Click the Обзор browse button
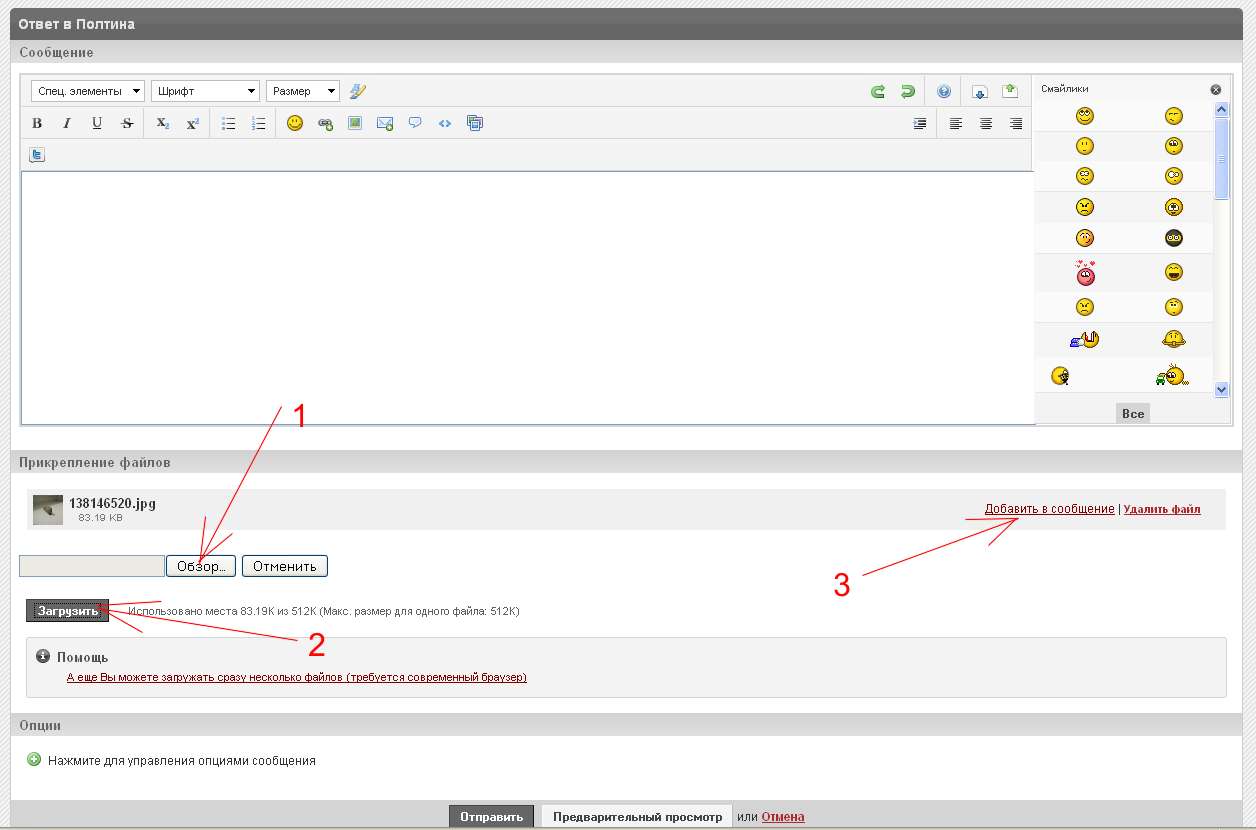This screenshot has height=830, width=1256. coord(201,566)
